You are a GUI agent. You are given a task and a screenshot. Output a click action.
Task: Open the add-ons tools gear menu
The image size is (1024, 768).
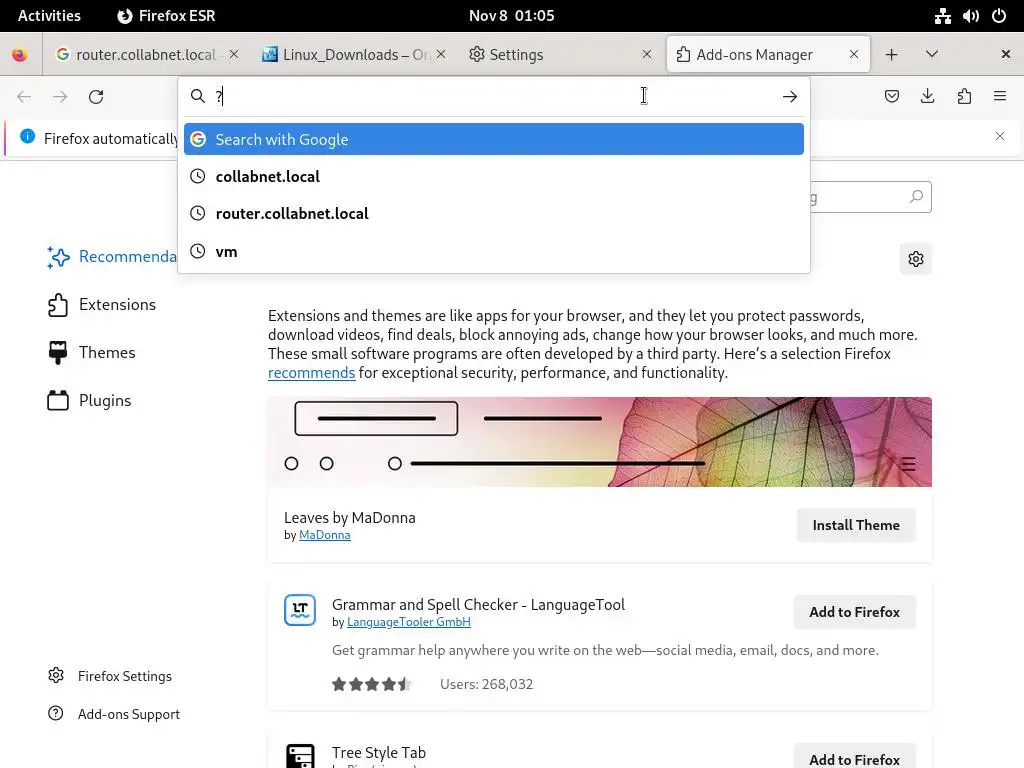click(916, 259)
